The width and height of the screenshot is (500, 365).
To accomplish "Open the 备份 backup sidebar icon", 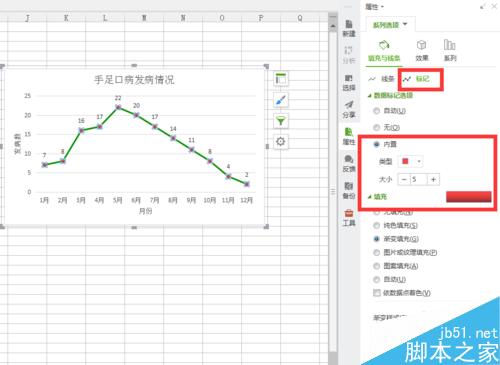I will click(x=349, y=190).
